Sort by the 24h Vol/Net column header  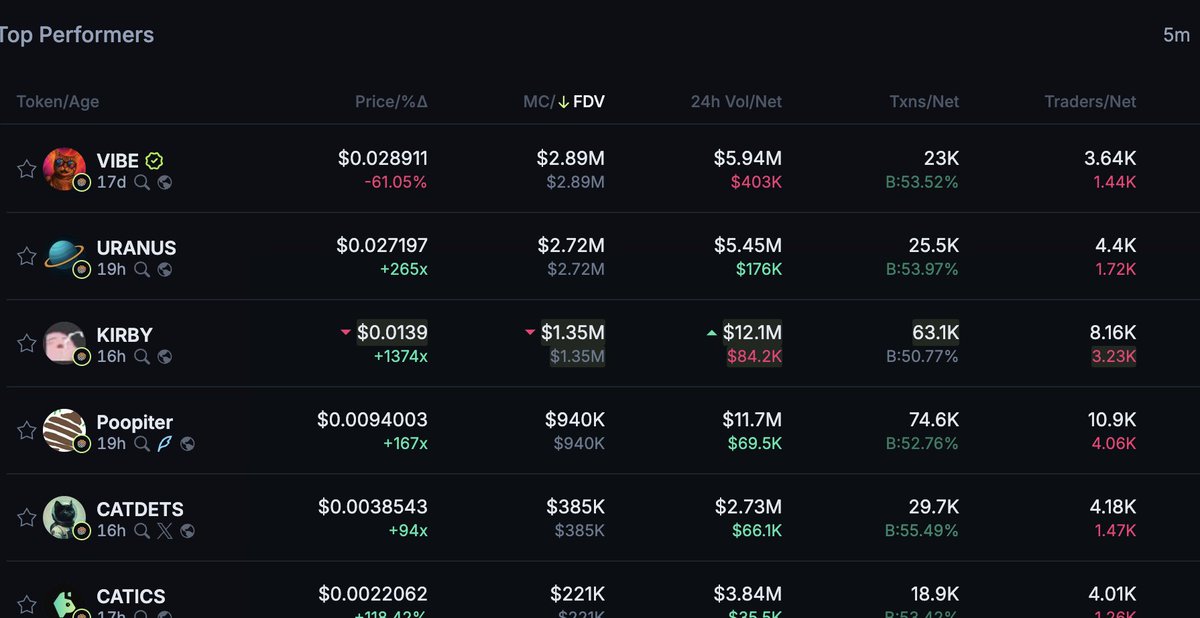[x=736, y=101]
